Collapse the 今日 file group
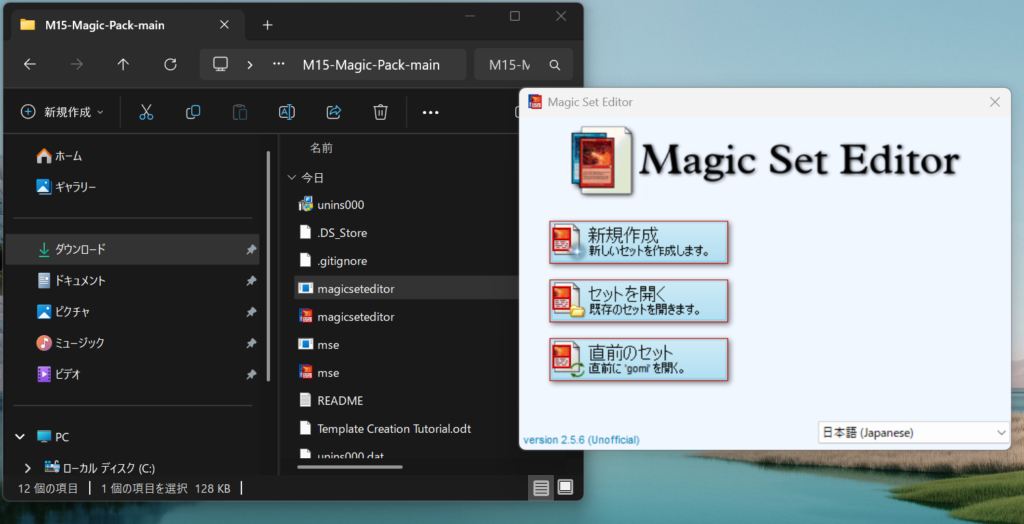Image resolution: width=1024 pixels, height=524 pixels. click(x=292, y=177)
